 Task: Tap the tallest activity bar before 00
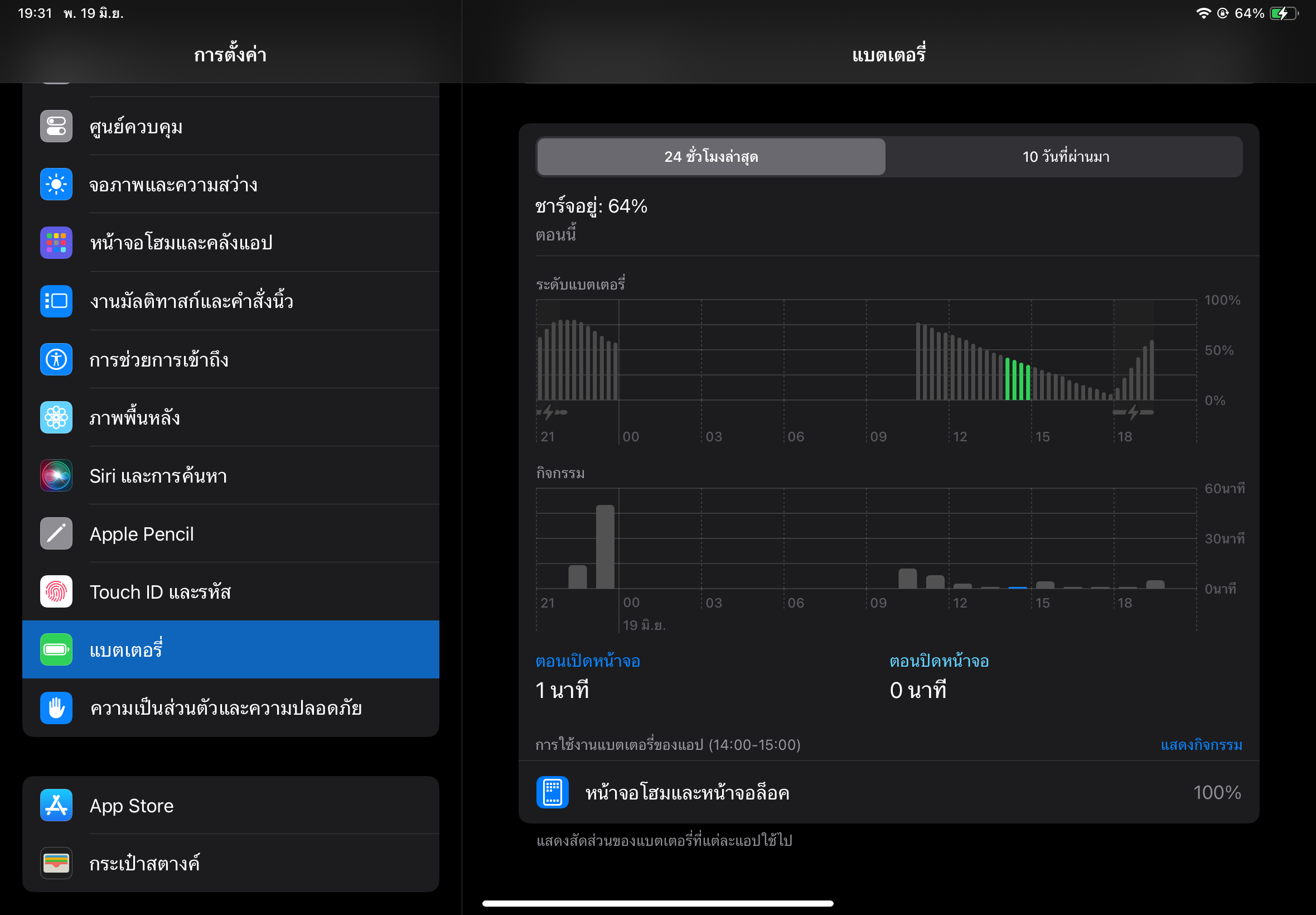click(x=605, y=546)
